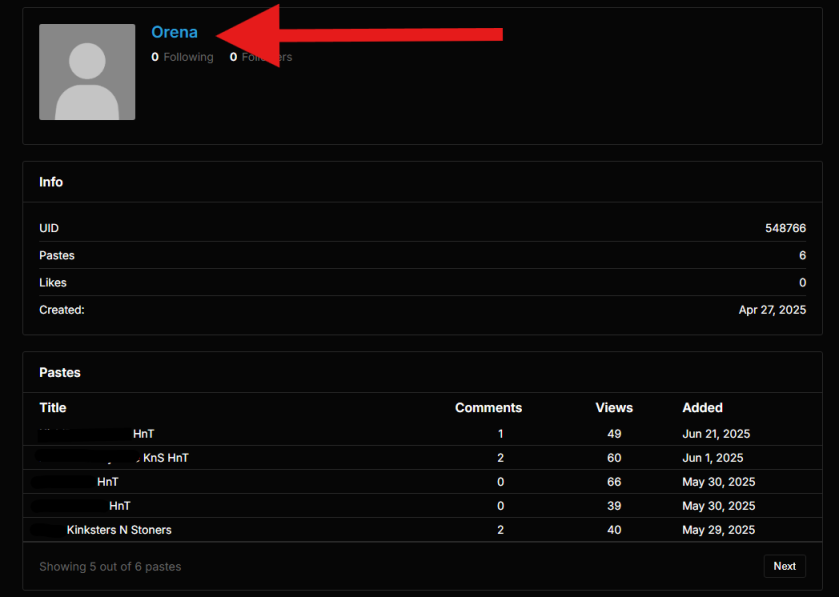Select the created date Apr 27, 2025
The image size is (839, 597).
[x=772, y=310]
